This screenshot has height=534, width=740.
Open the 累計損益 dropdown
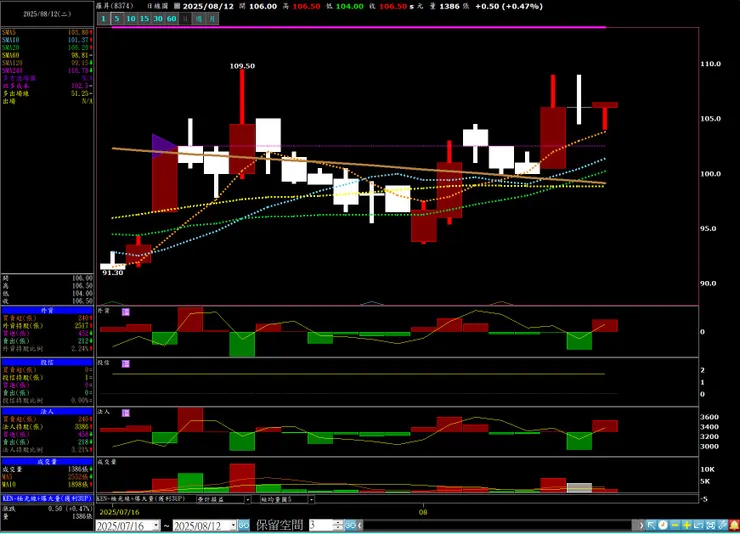click(x=247, y=499)
